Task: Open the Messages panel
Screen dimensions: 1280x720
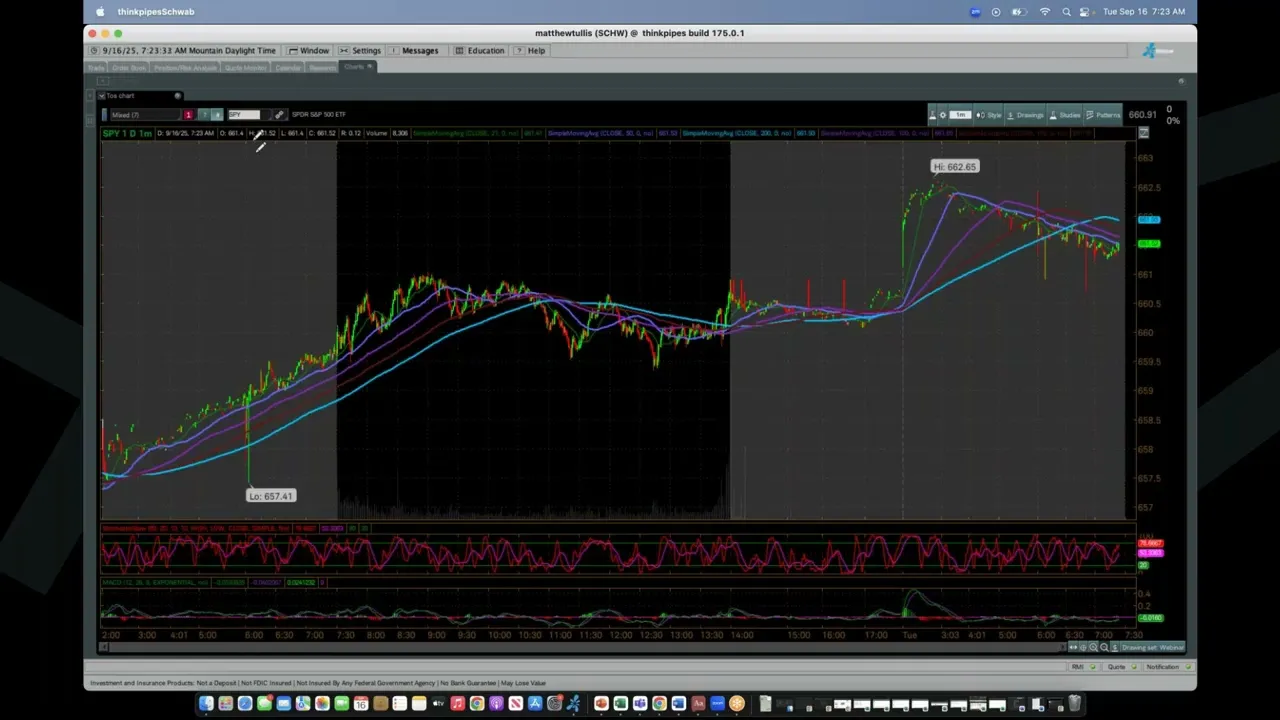Action: (415, 50)
